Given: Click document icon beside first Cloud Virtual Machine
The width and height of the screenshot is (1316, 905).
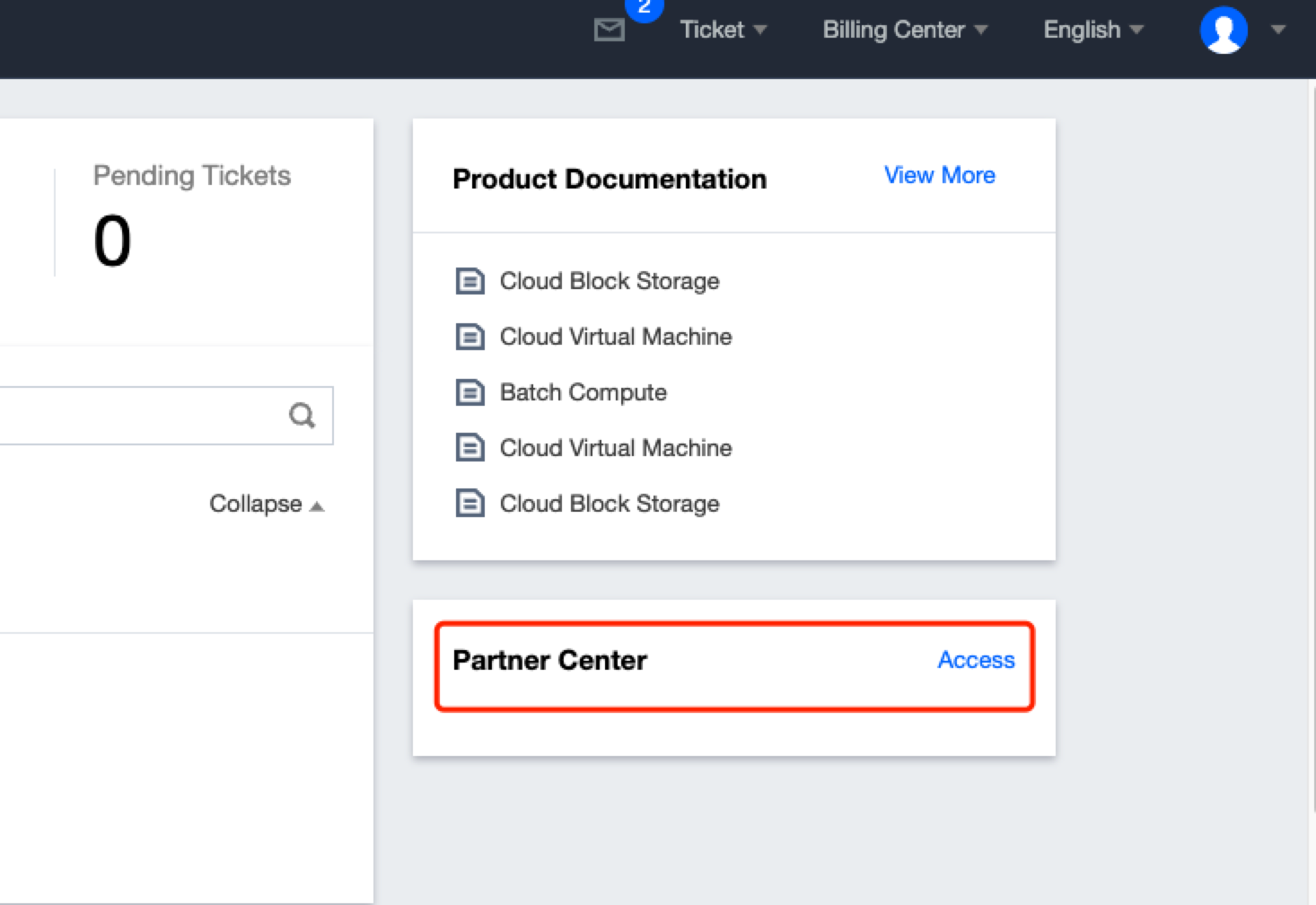Looking at the screenshot, I should 470,337.
